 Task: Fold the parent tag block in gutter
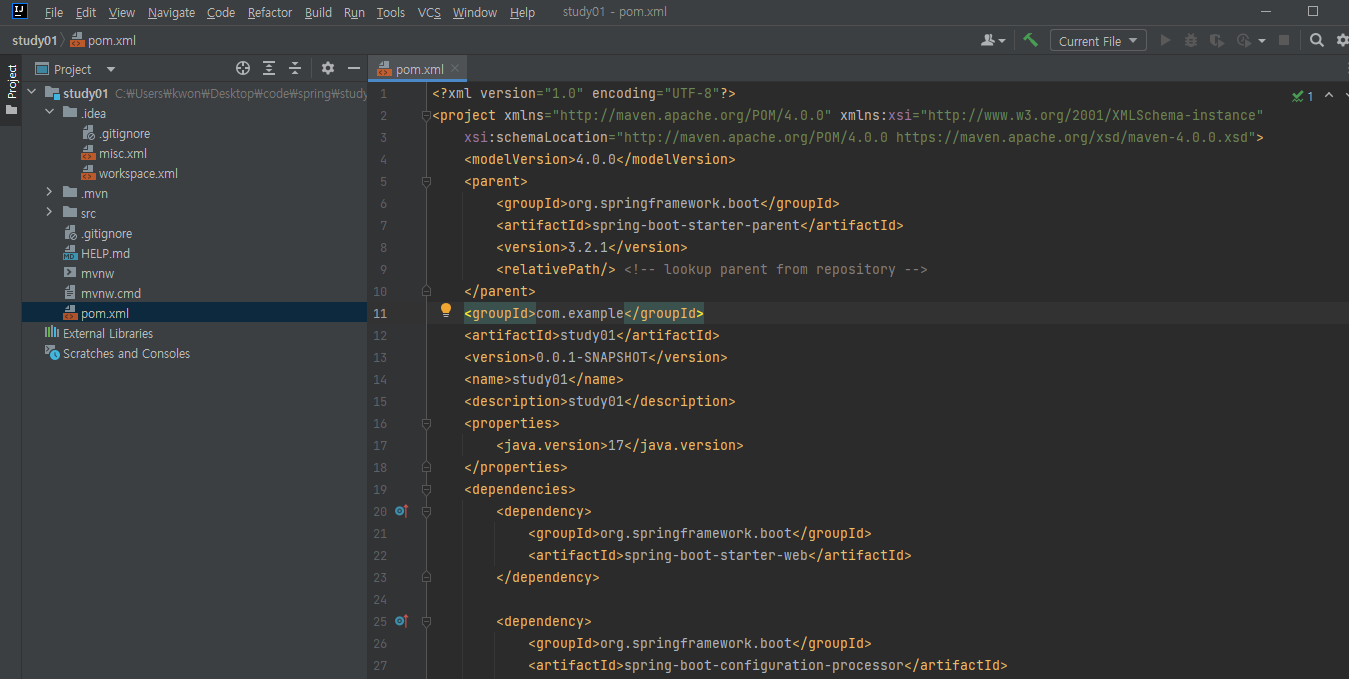pos(426,181)
